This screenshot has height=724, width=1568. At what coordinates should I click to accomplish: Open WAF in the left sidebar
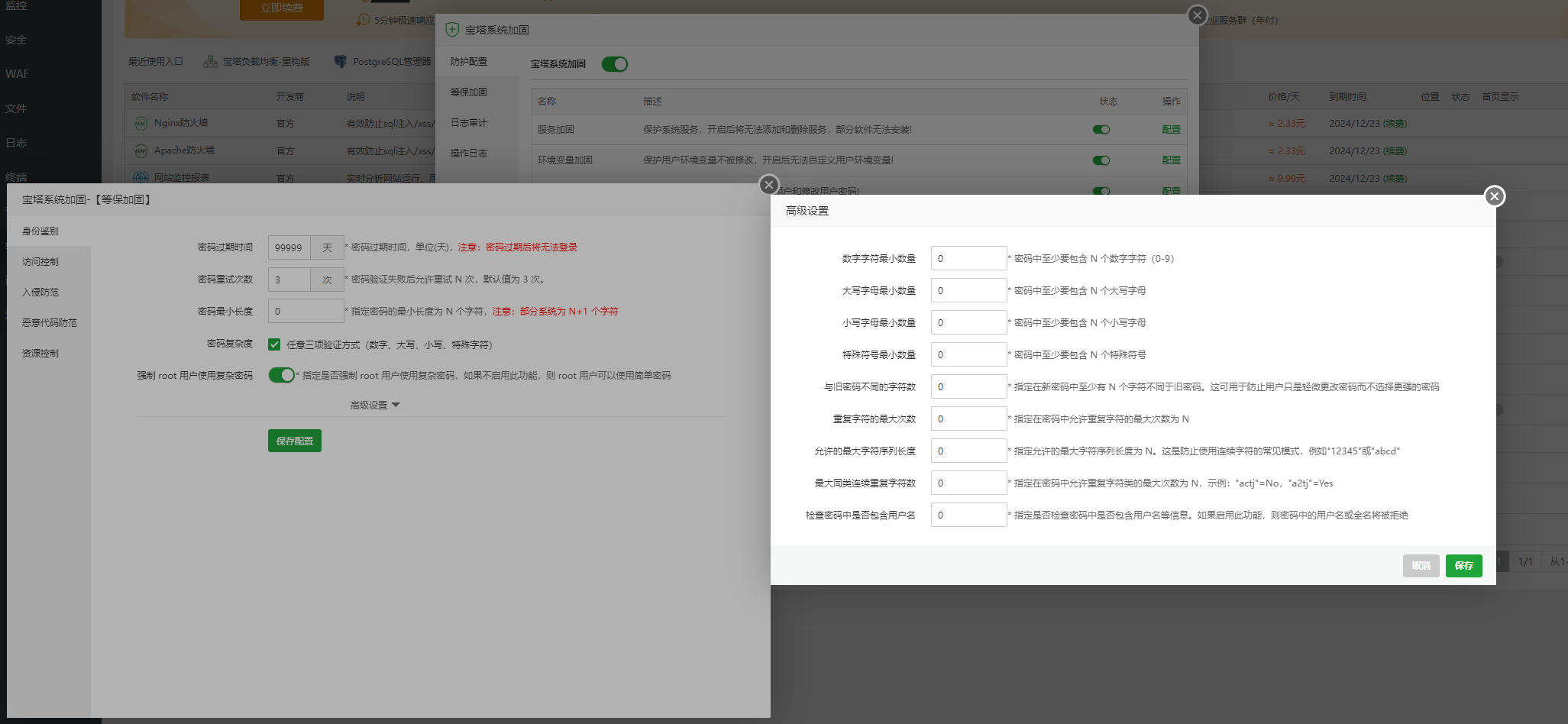(x=17, y=74)
